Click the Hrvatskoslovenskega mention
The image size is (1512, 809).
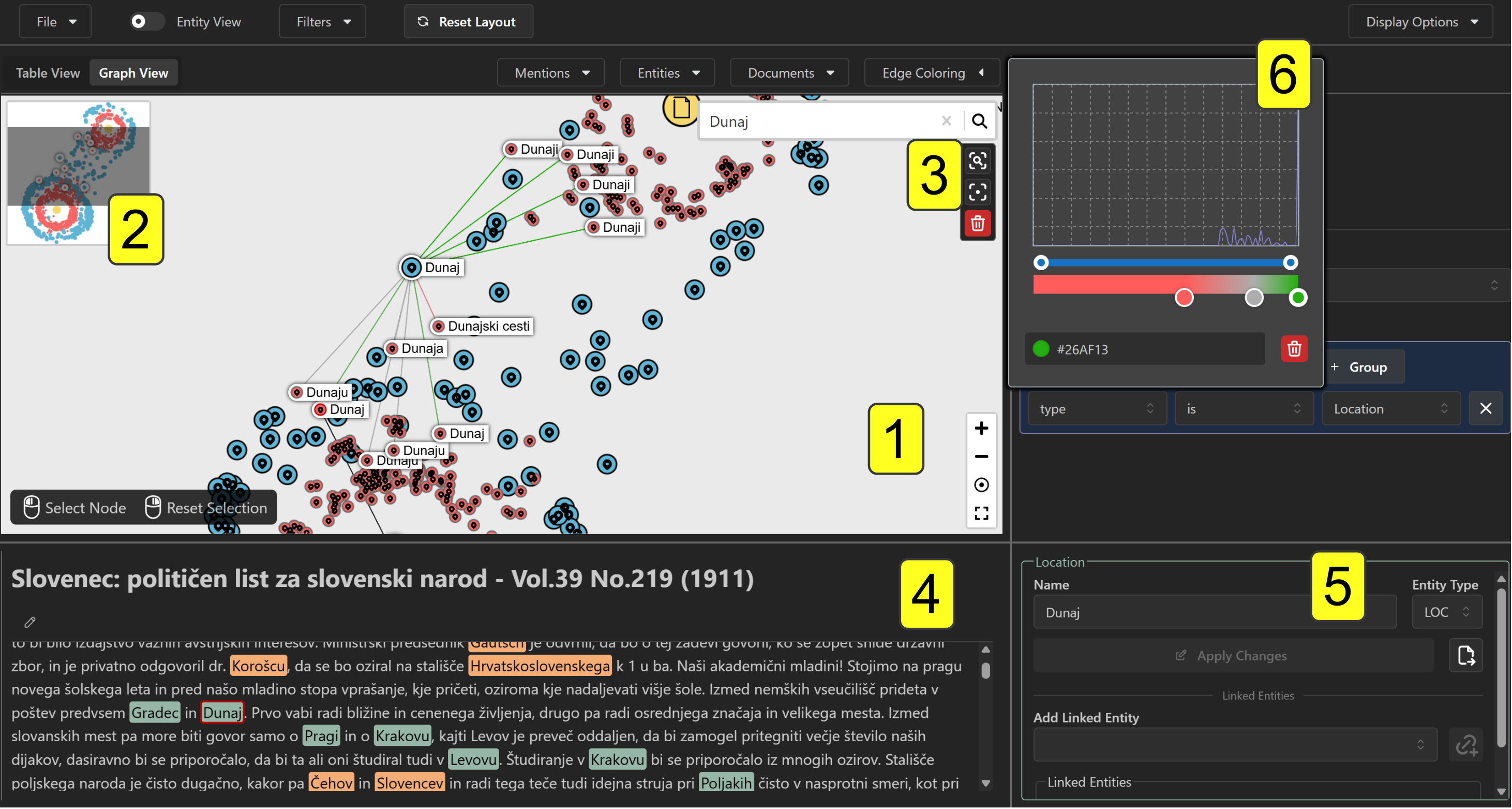tap(540, 666)
